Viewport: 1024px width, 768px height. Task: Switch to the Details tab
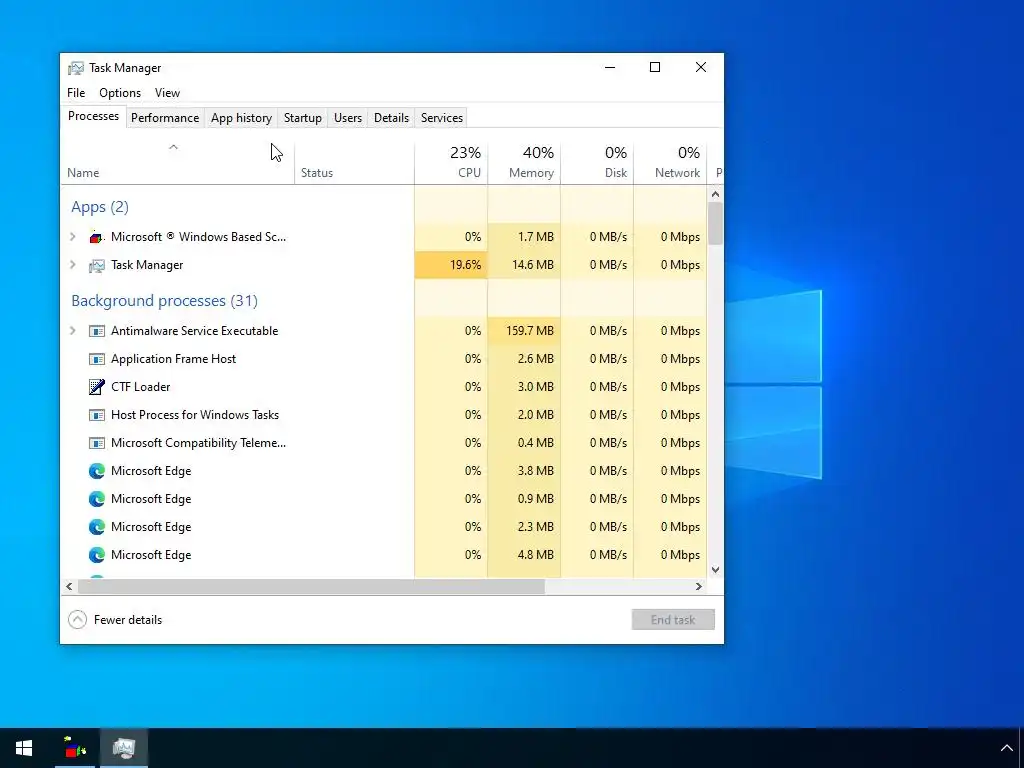(391, 118)
